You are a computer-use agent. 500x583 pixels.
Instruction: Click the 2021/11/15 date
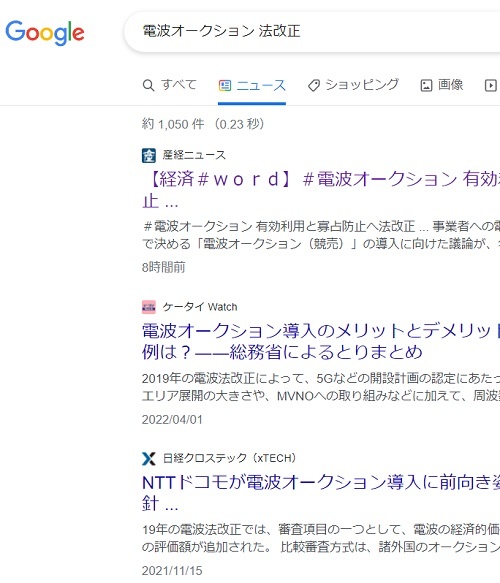pos(172,570)
